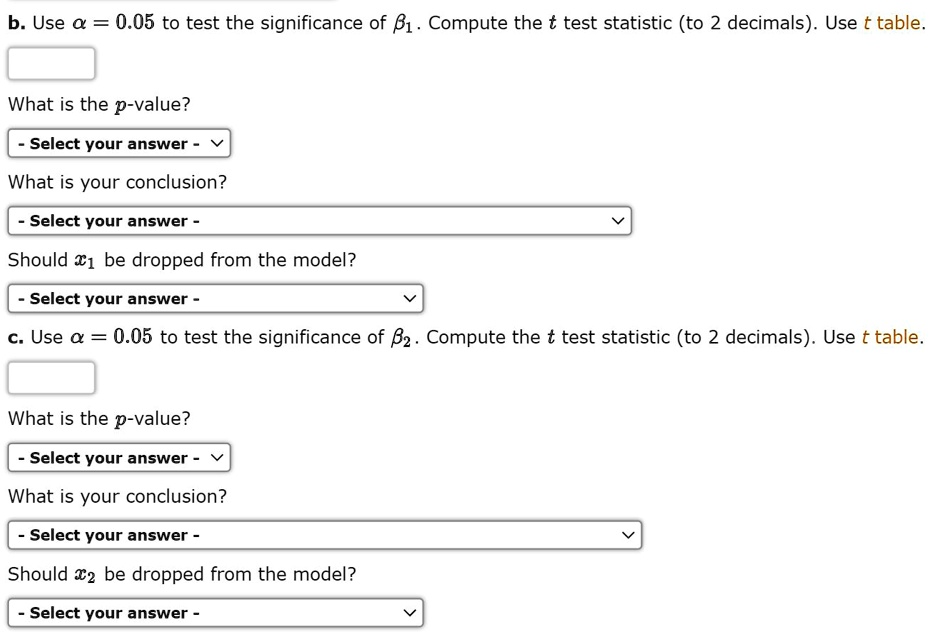Open the p-value dropdown in part b
Viewport: 929px width, 634px height.
coord(118,143)
